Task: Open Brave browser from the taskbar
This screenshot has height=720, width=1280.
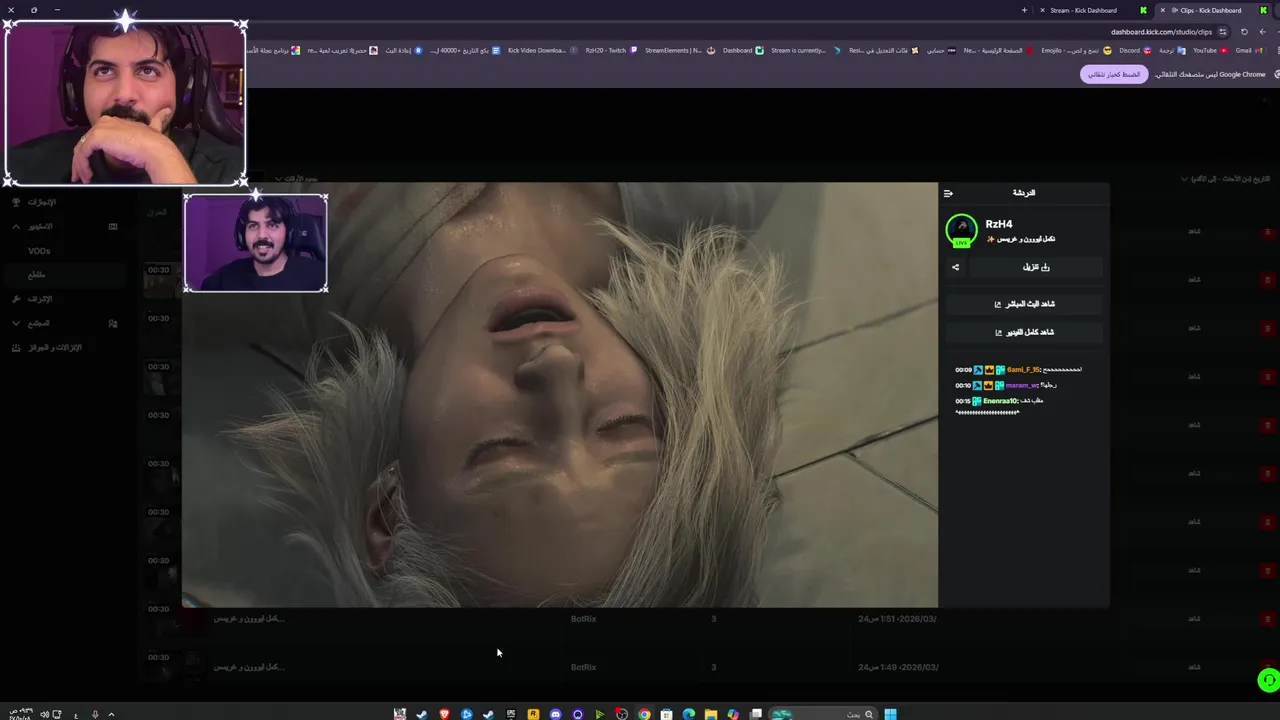Action: [x=444, y=714]
